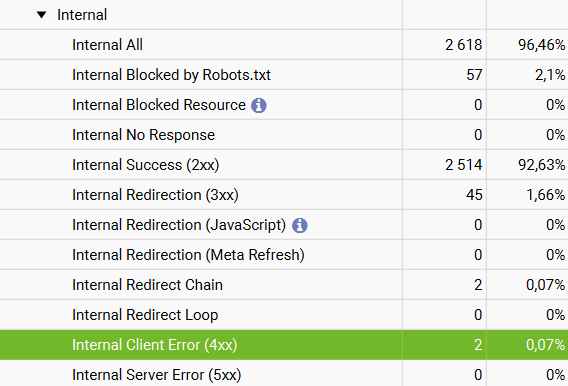Click info icon beside Internal Redirection (JavaScript)
Viewport: 568px width, 386px height.
(300, 225)
